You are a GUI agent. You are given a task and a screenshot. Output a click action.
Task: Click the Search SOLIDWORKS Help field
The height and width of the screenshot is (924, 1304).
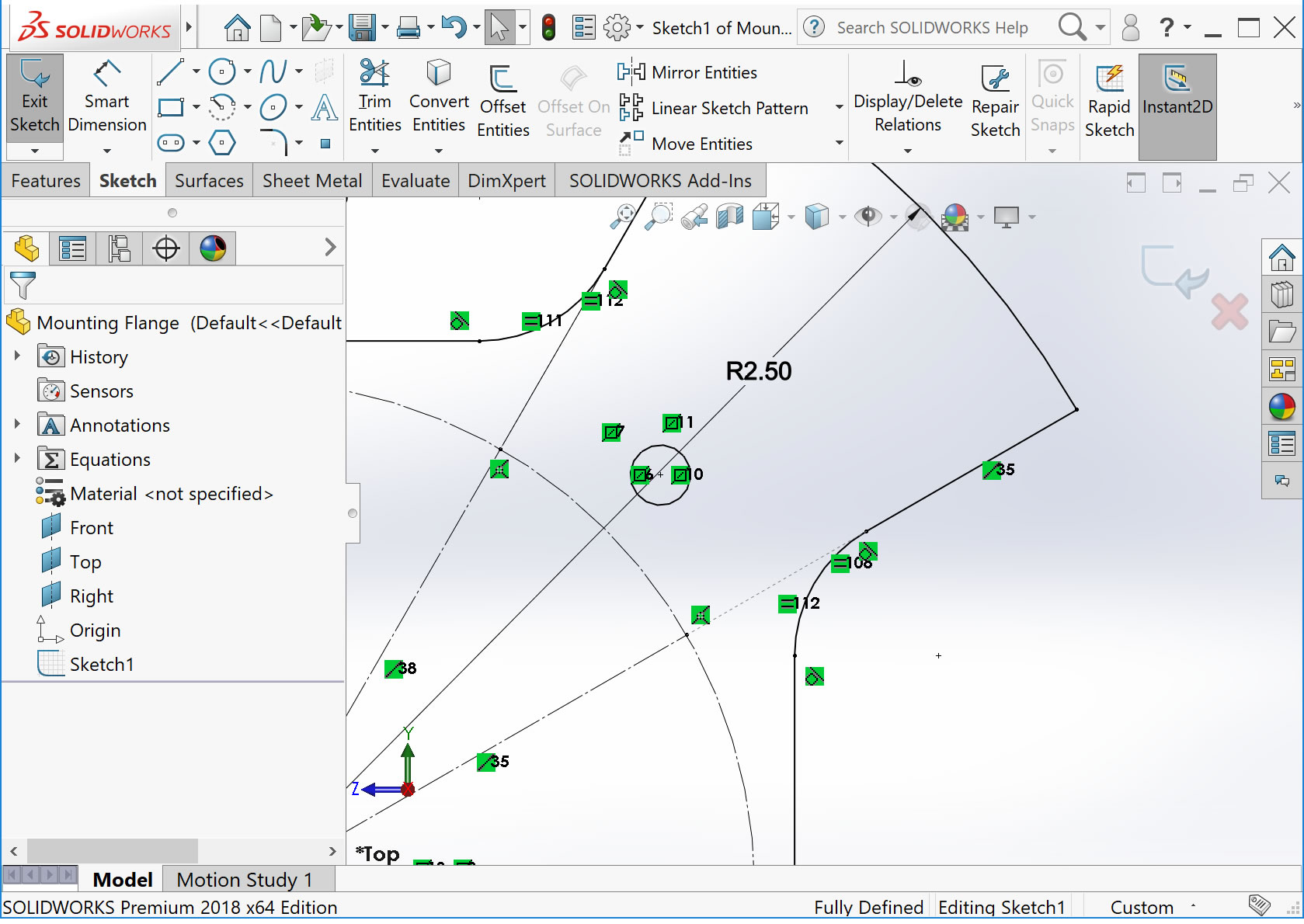click(932, 26)
